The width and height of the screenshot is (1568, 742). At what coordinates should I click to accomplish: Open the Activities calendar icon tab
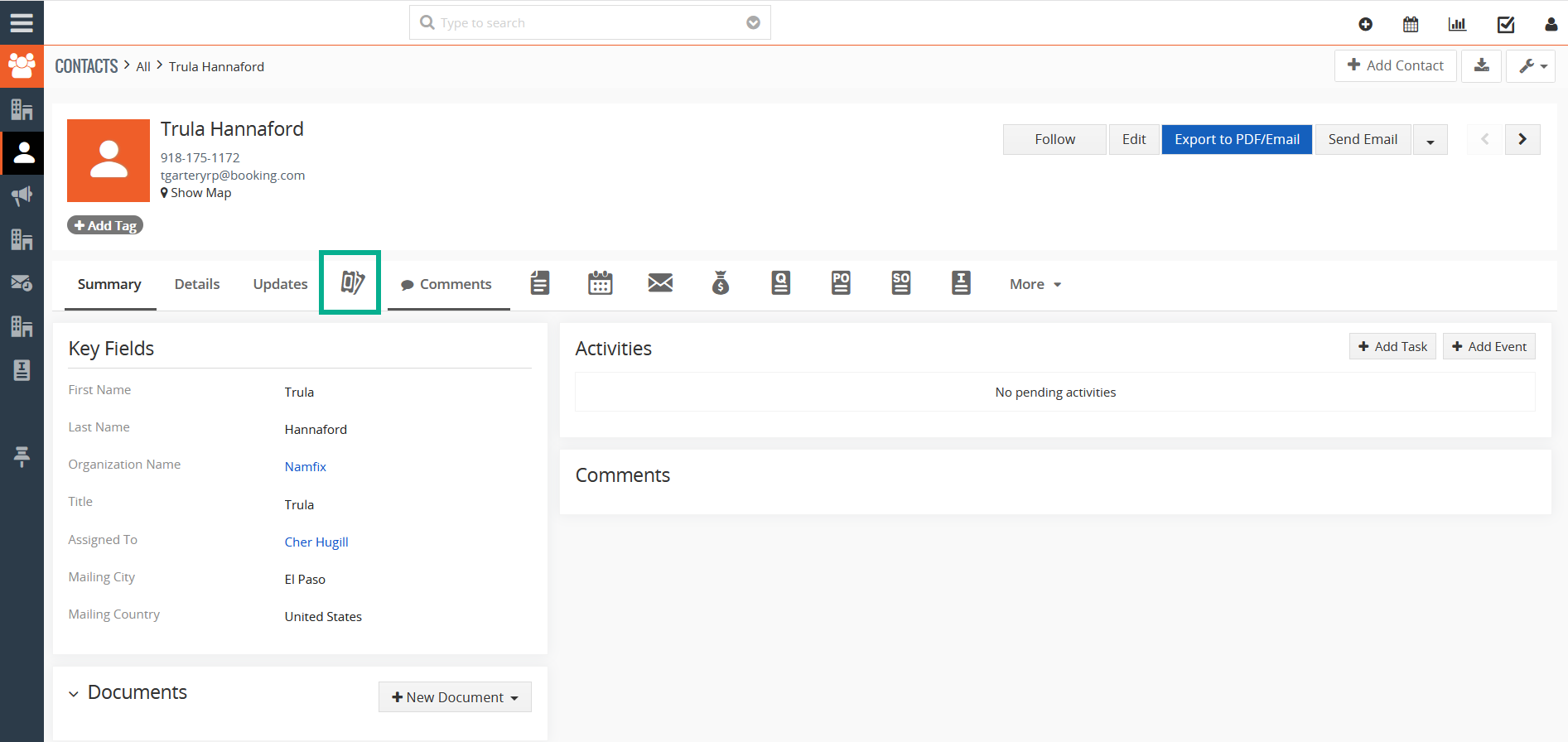(x=601, y=283)
